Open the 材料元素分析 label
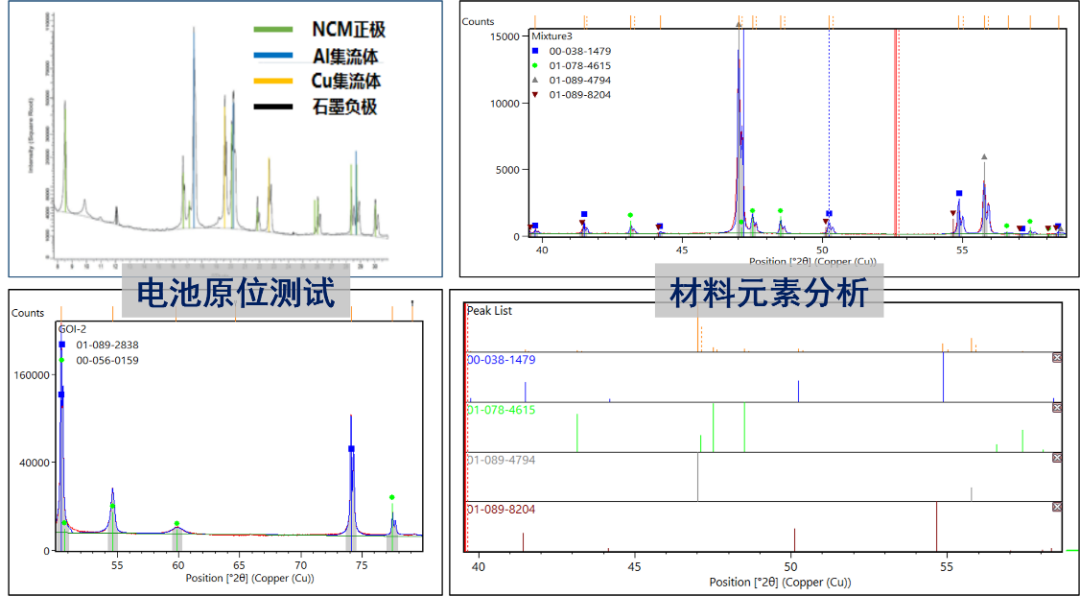 pos(769,292)
